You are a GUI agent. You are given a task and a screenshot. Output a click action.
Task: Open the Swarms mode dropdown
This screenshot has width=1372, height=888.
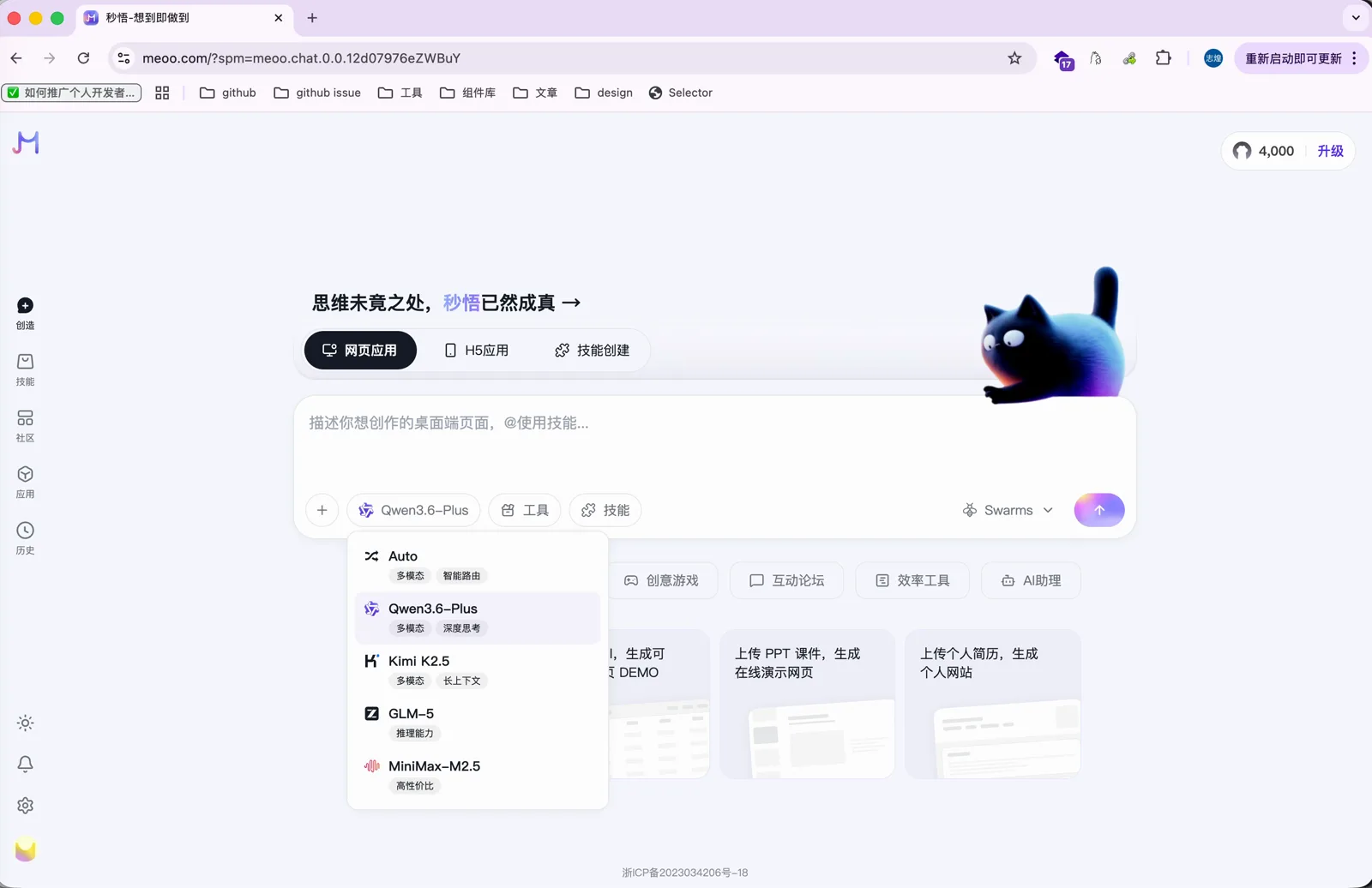[x=1008, y=510]
